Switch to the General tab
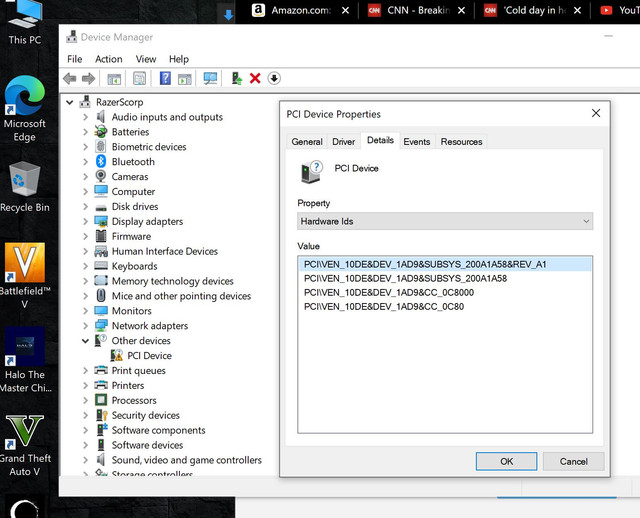 307,142
